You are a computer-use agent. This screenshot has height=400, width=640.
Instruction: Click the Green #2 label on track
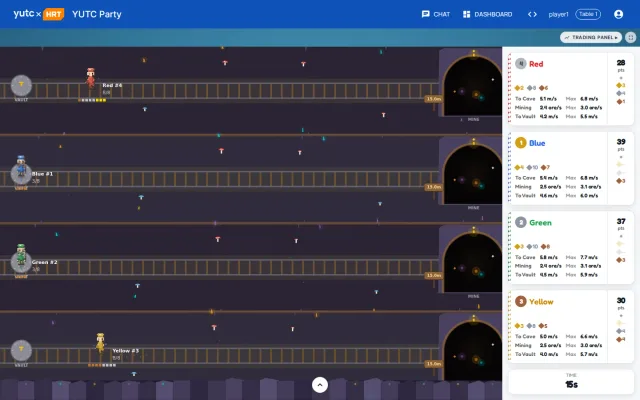pos(44,262)
